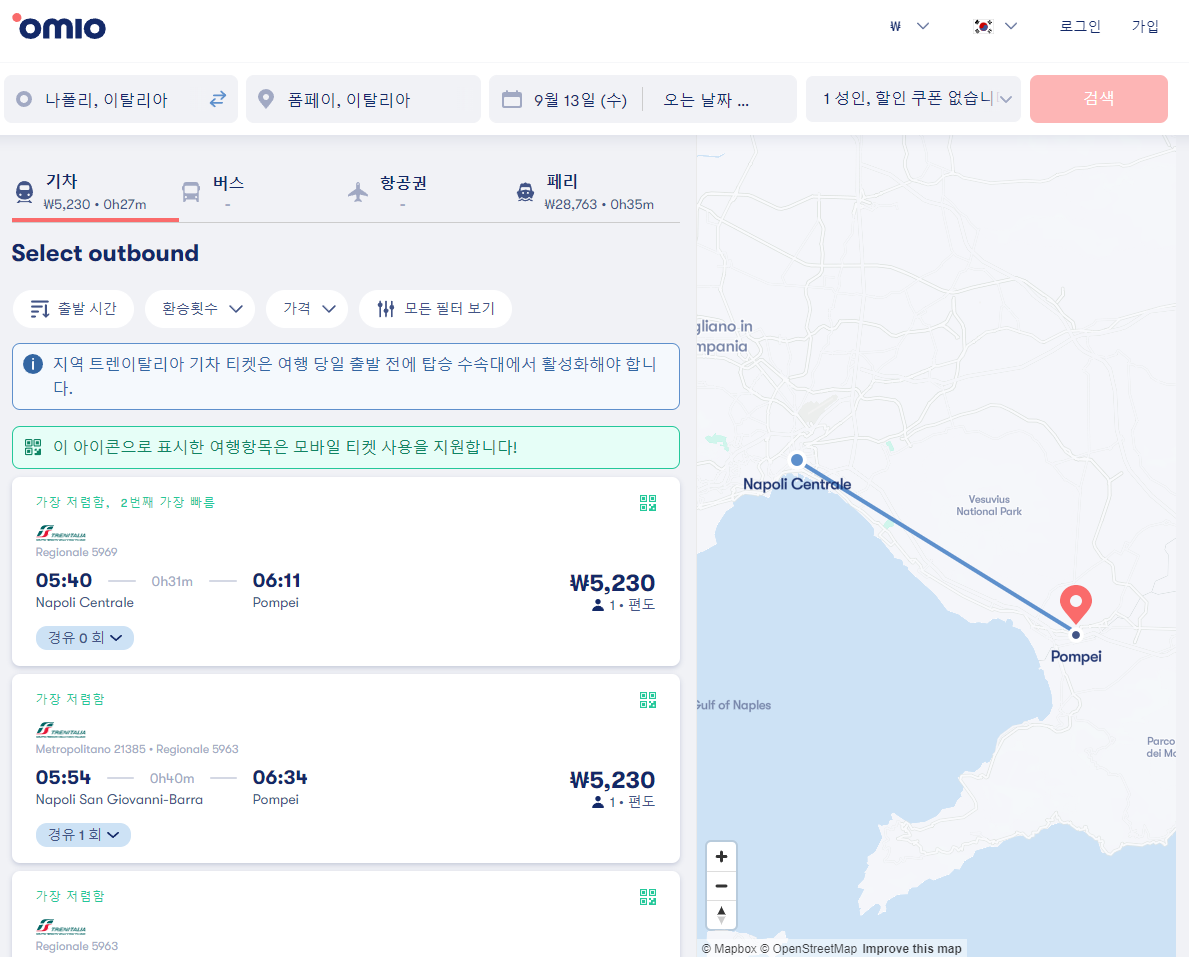
Task: Click the origin circle icon beside 나폴리
Action: [x=24, y=99]
